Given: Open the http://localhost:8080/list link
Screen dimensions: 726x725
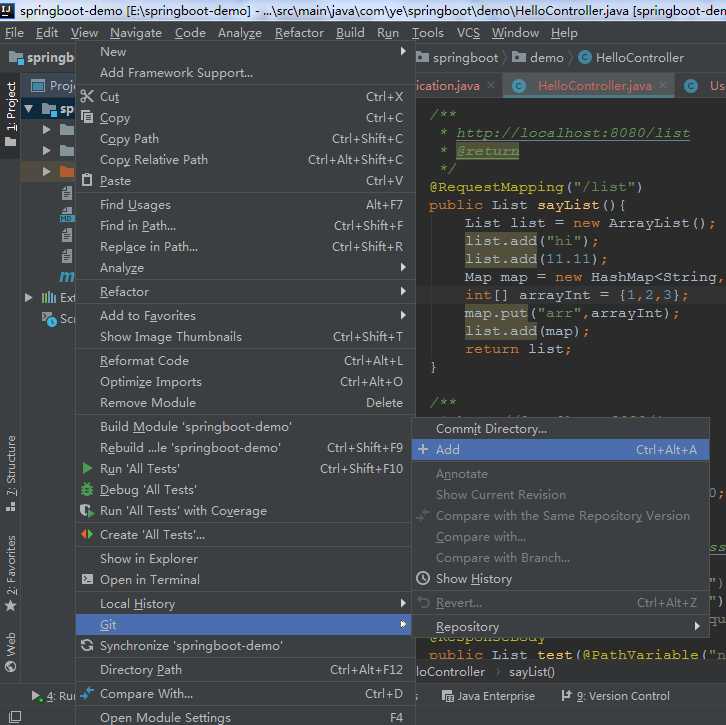Looking at the screenshot, I should (573, 133).
